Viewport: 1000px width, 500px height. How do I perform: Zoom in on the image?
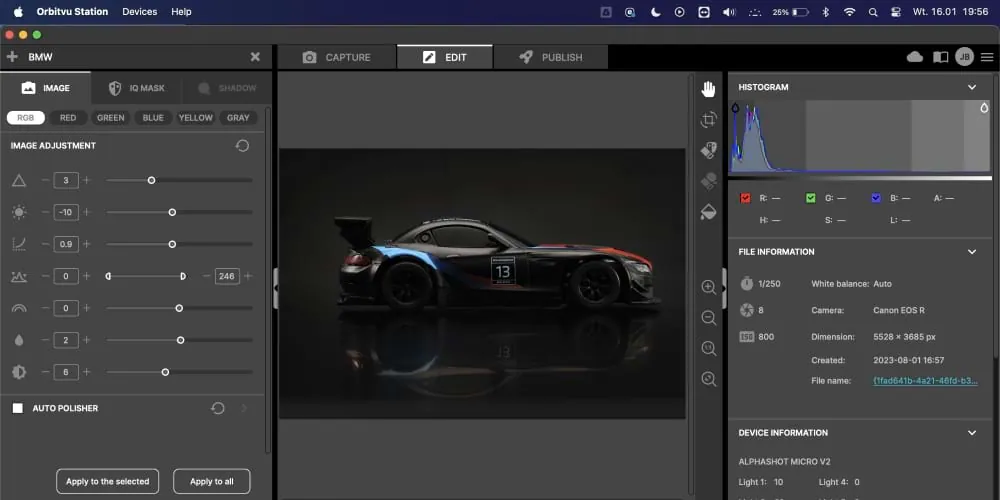click(x=708, y=287)
